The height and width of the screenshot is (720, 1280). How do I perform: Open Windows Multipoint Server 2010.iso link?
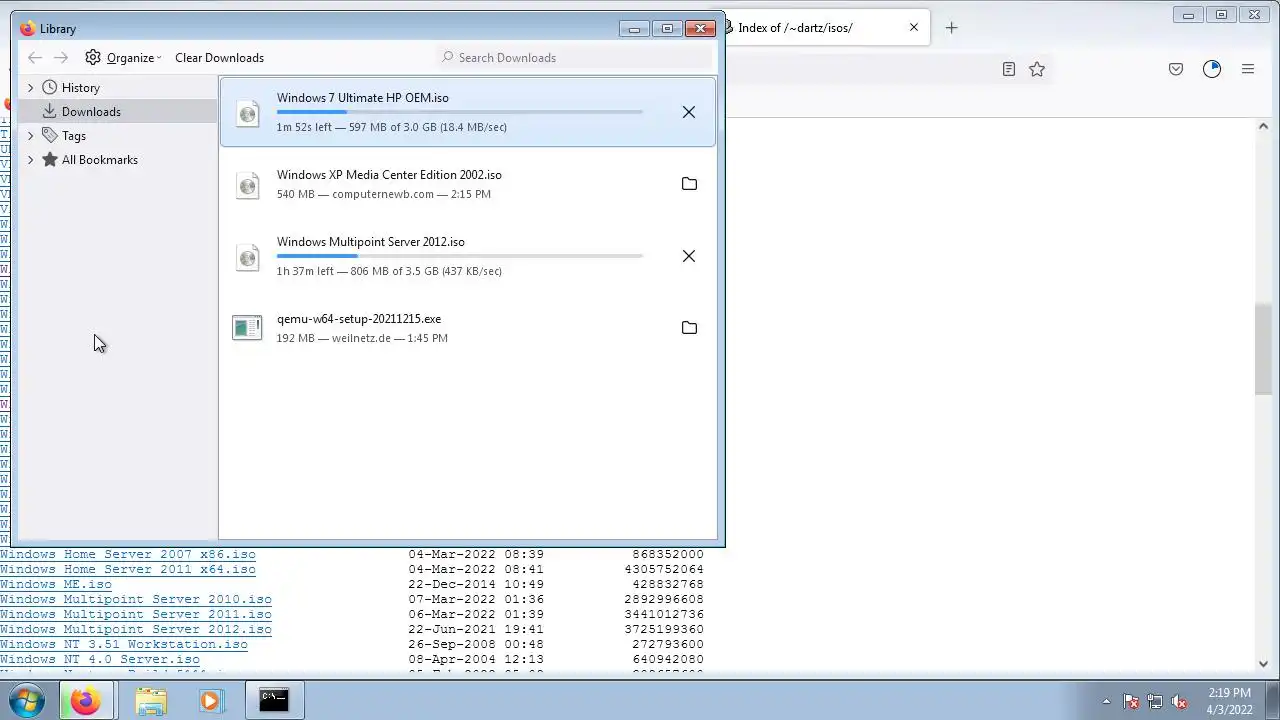[136, 599]
